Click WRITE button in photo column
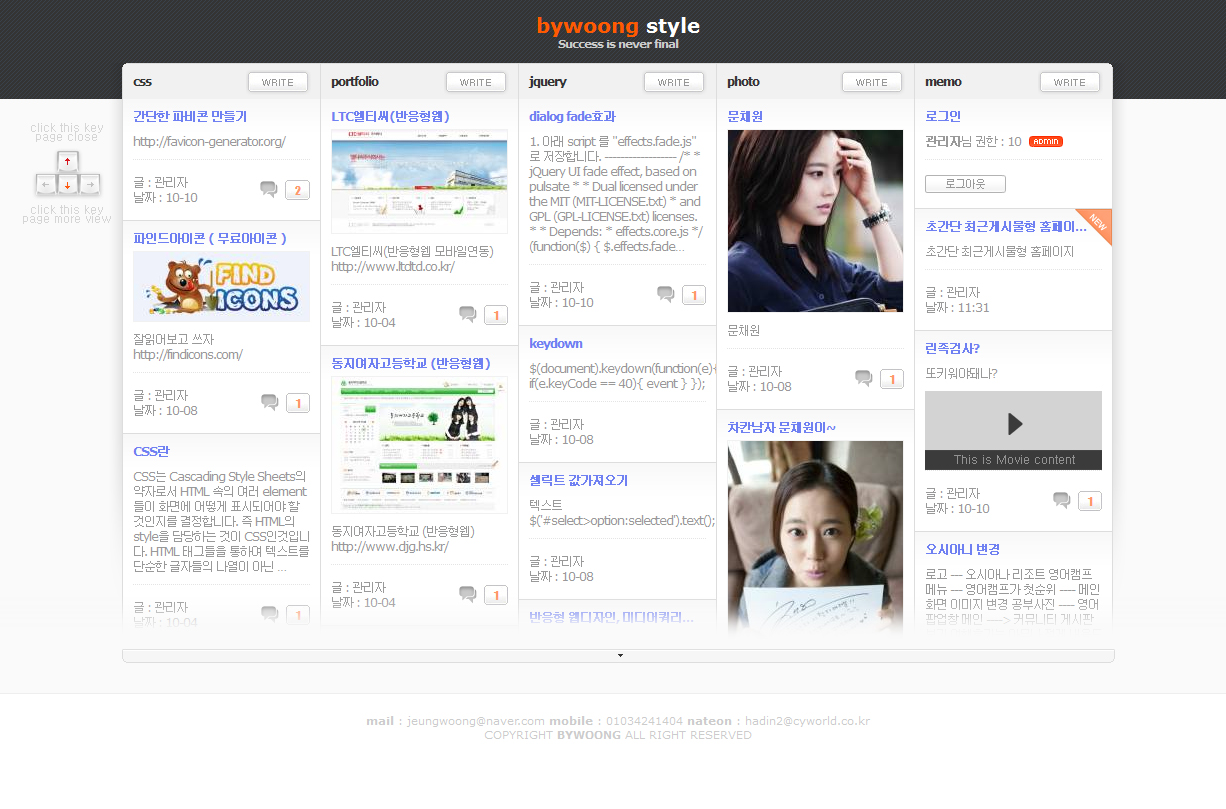The image size is (1226, 809). pos(871,82)
